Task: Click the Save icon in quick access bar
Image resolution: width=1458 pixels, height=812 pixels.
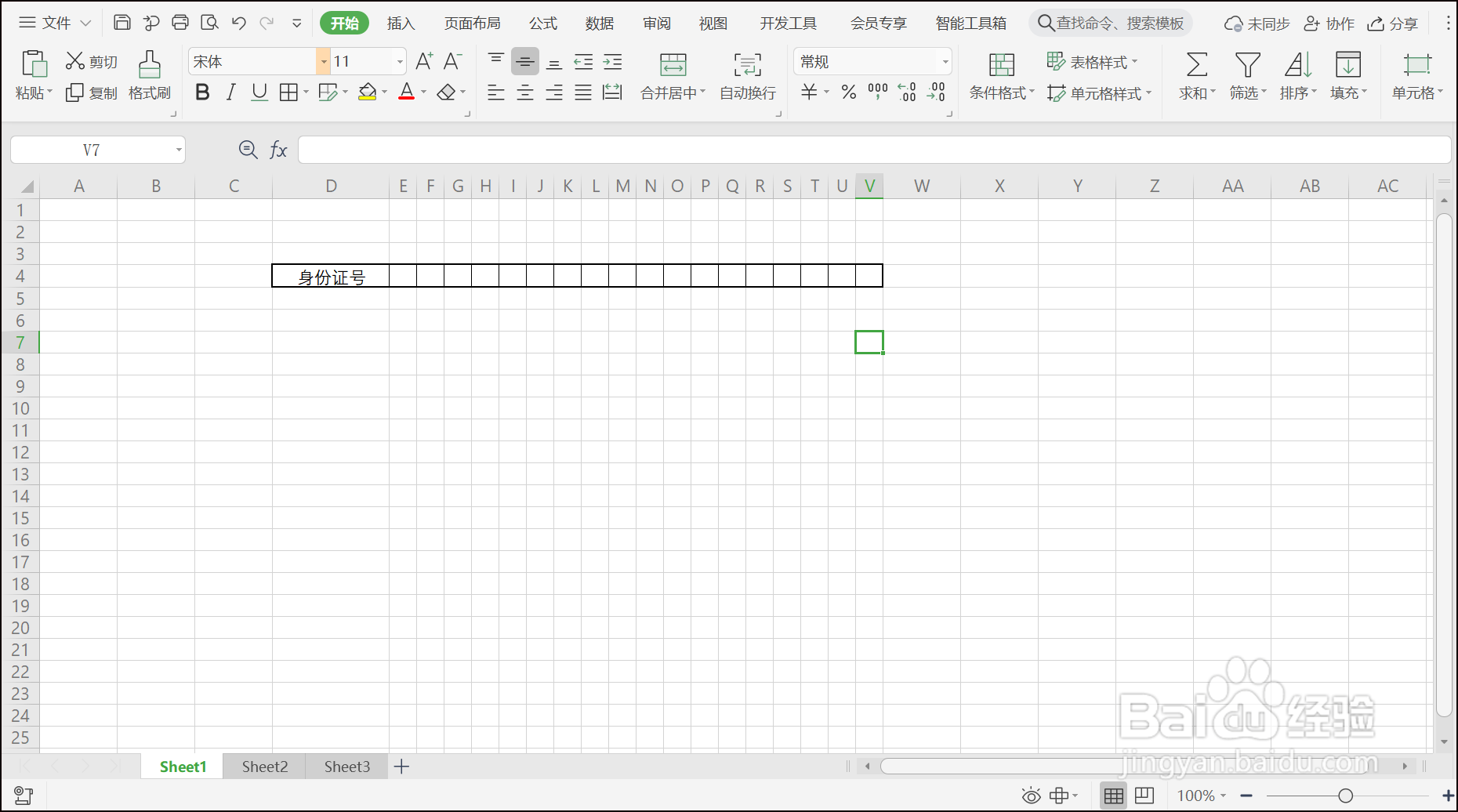Action: tap(122, 23)
